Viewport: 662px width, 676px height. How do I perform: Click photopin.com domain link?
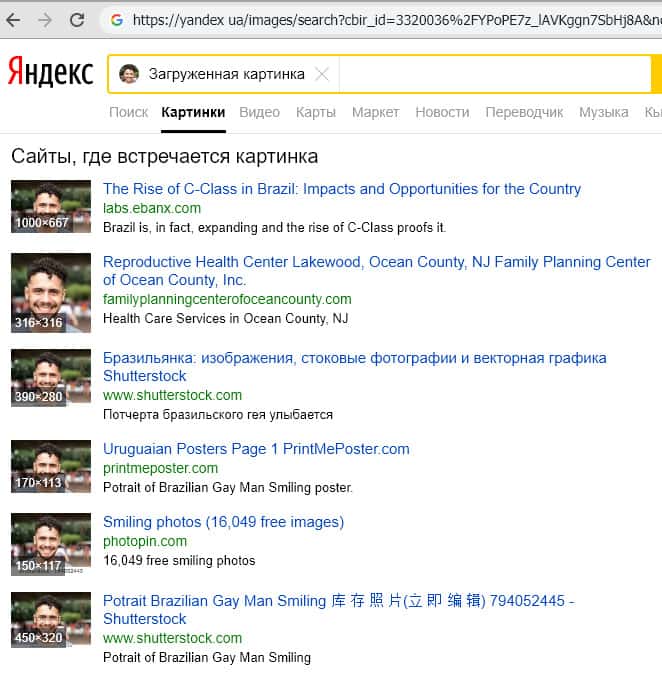coord(145,541)
